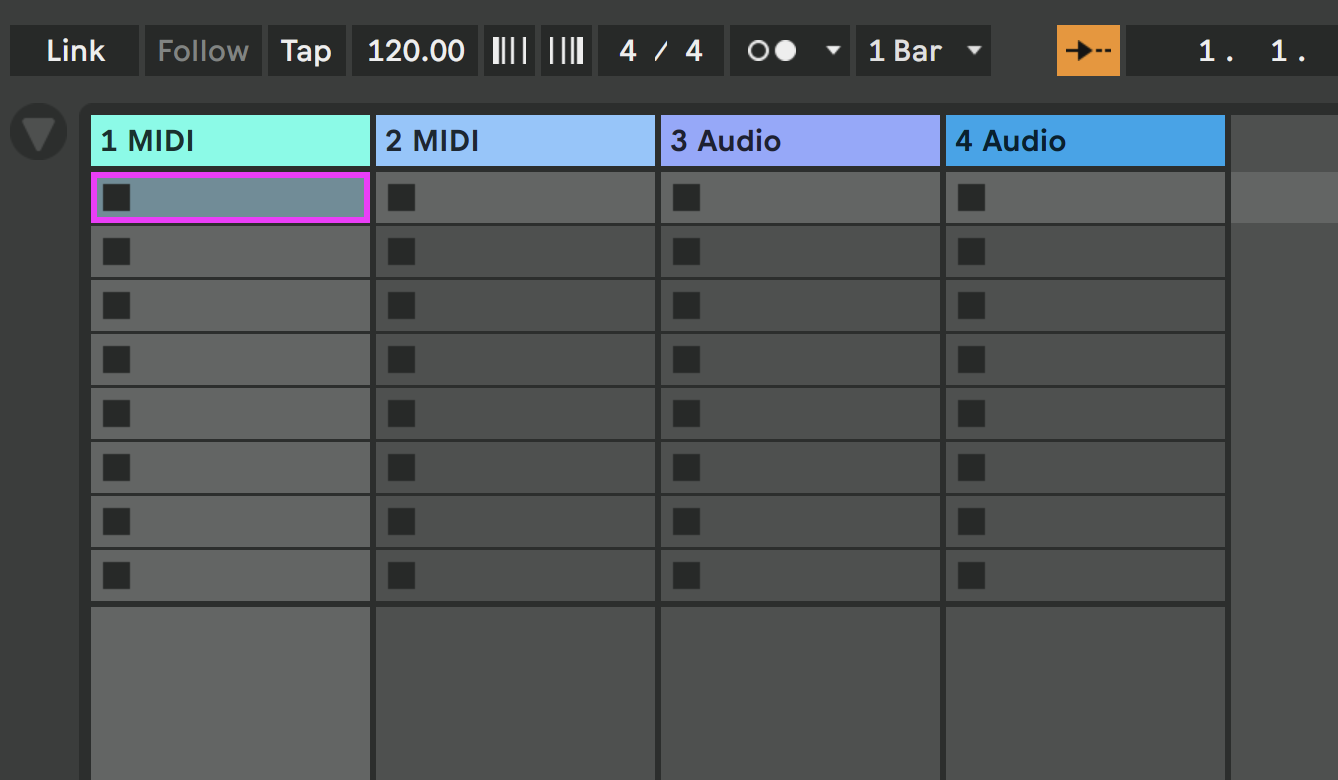Click third slot stop button in 4 Audio
Image resolution: width=1338 pixels, height=780 pixels.
point(972,306)
